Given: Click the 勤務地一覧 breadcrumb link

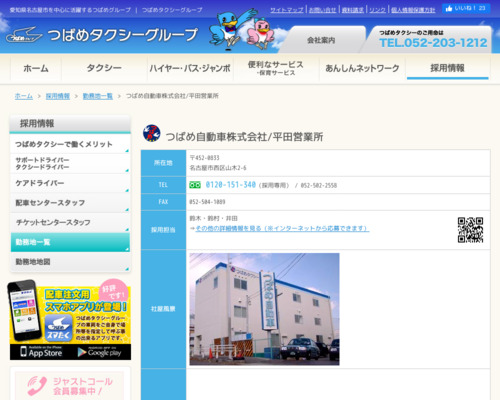Looking at the screenshot, I should (98, 96).
